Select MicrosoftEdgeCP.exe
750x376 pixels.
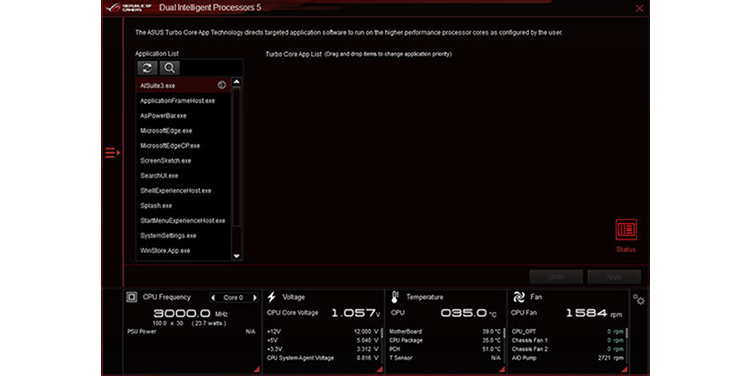tap(184, 146)
